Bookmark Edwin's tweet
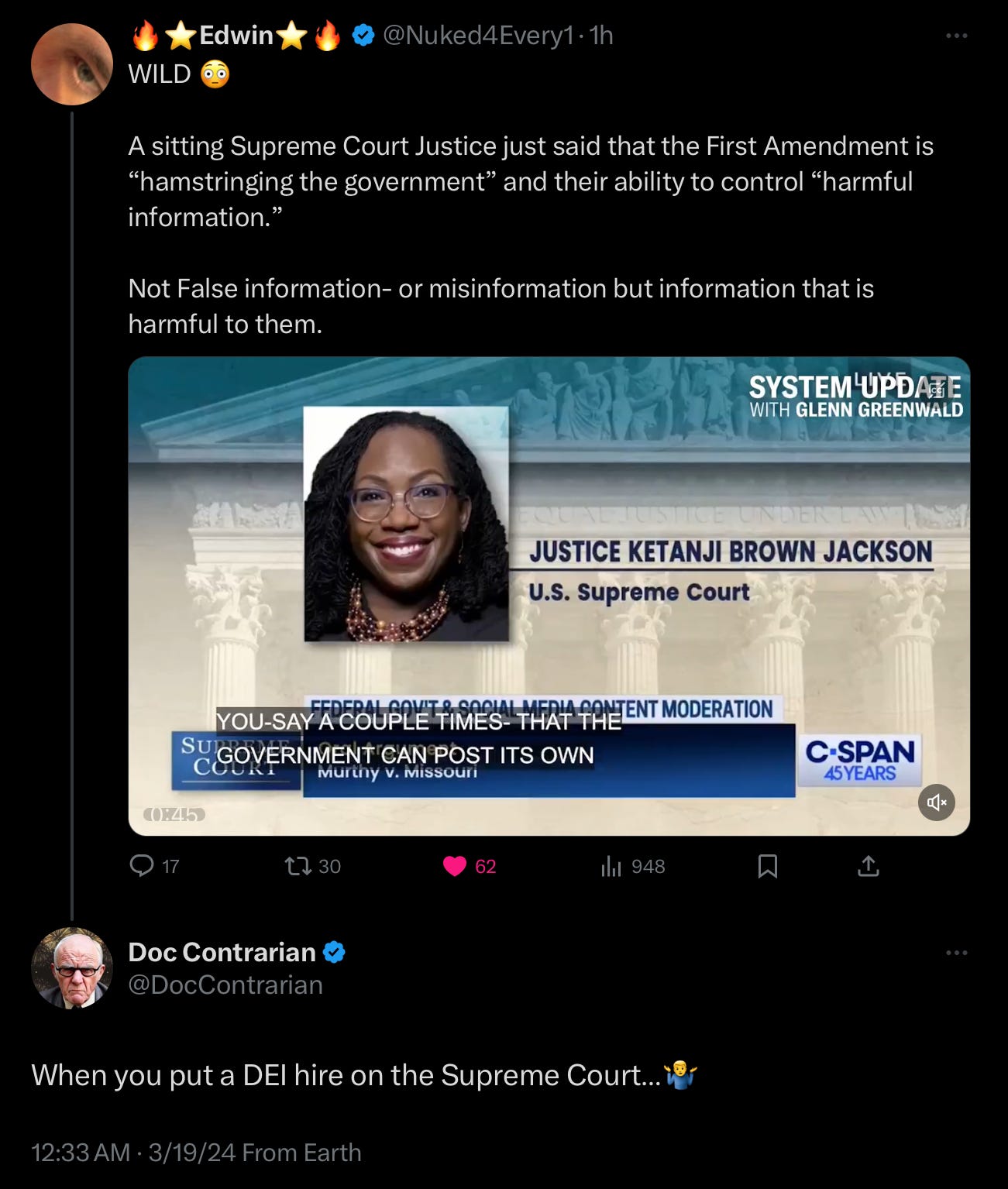1008x1189 pixels. click(767, 866)
